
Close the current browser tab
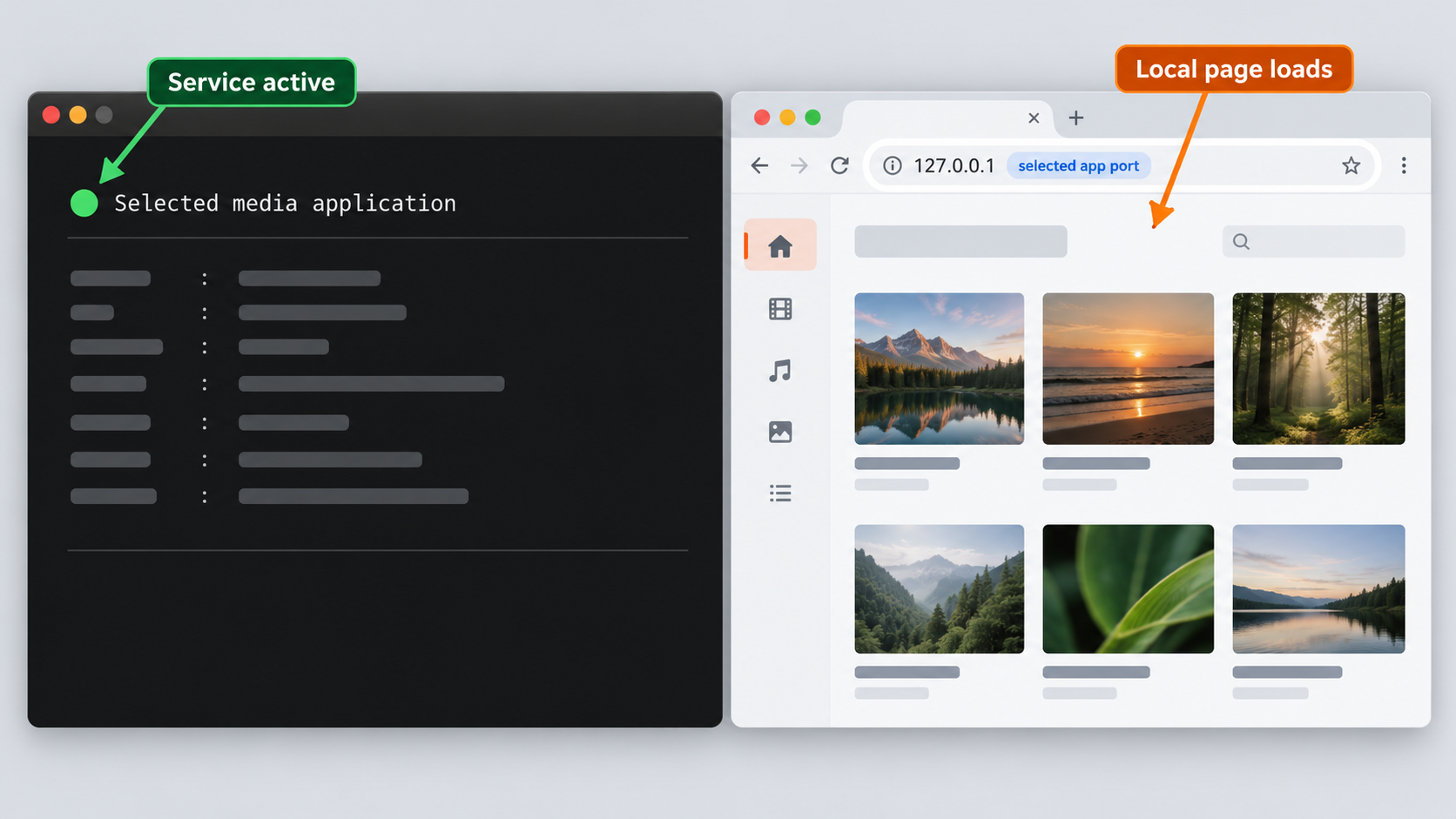1034,117
